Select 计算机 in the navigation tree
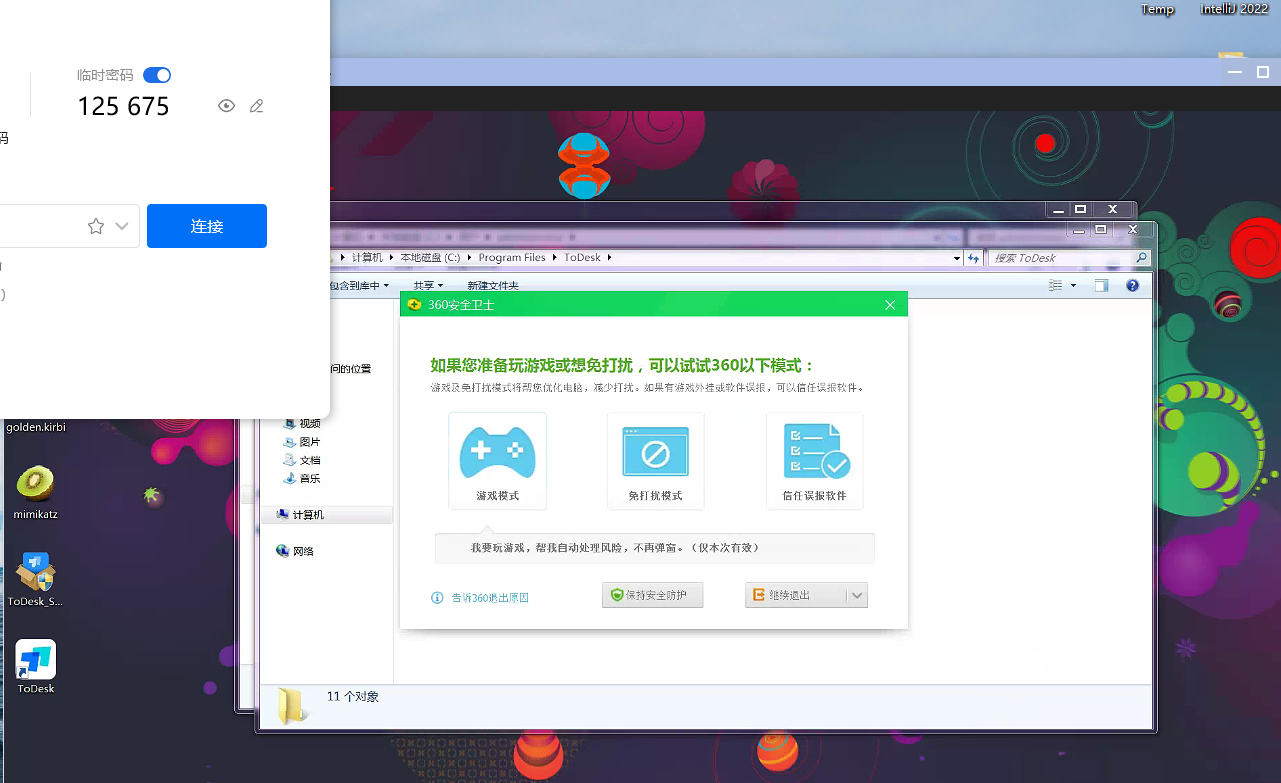Screen dimensions: 1281x783 click(308, 515)
